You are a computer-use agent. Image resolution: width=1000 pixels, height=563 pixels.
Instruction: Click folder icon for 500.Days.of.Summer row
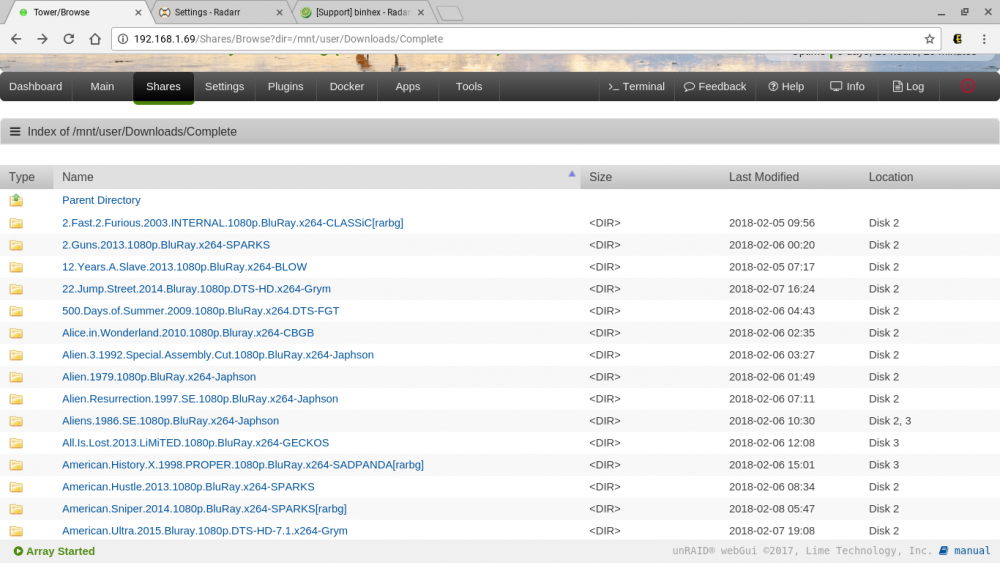tap(16, 311)
